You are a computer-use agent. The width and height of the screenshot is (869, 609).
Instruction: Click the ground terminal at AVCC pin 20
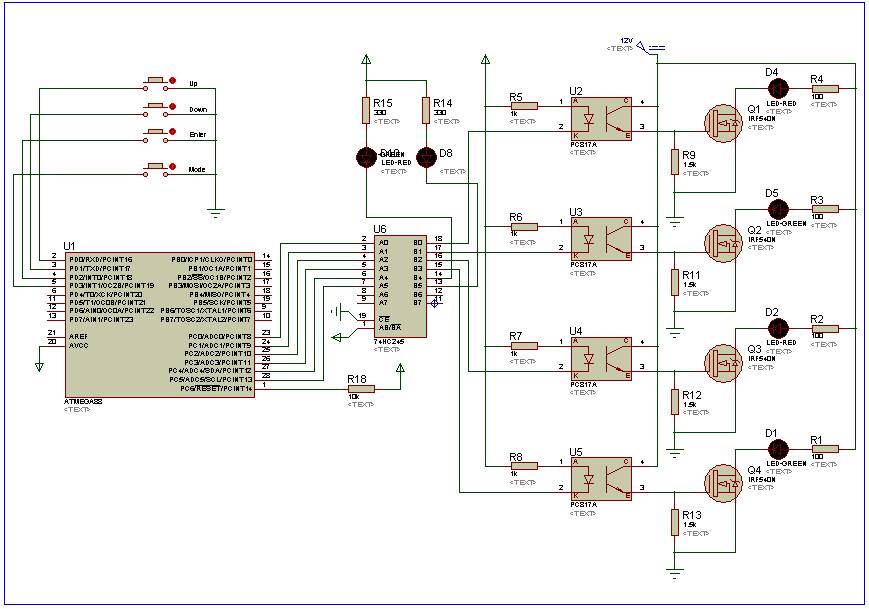tap(39, 366)
